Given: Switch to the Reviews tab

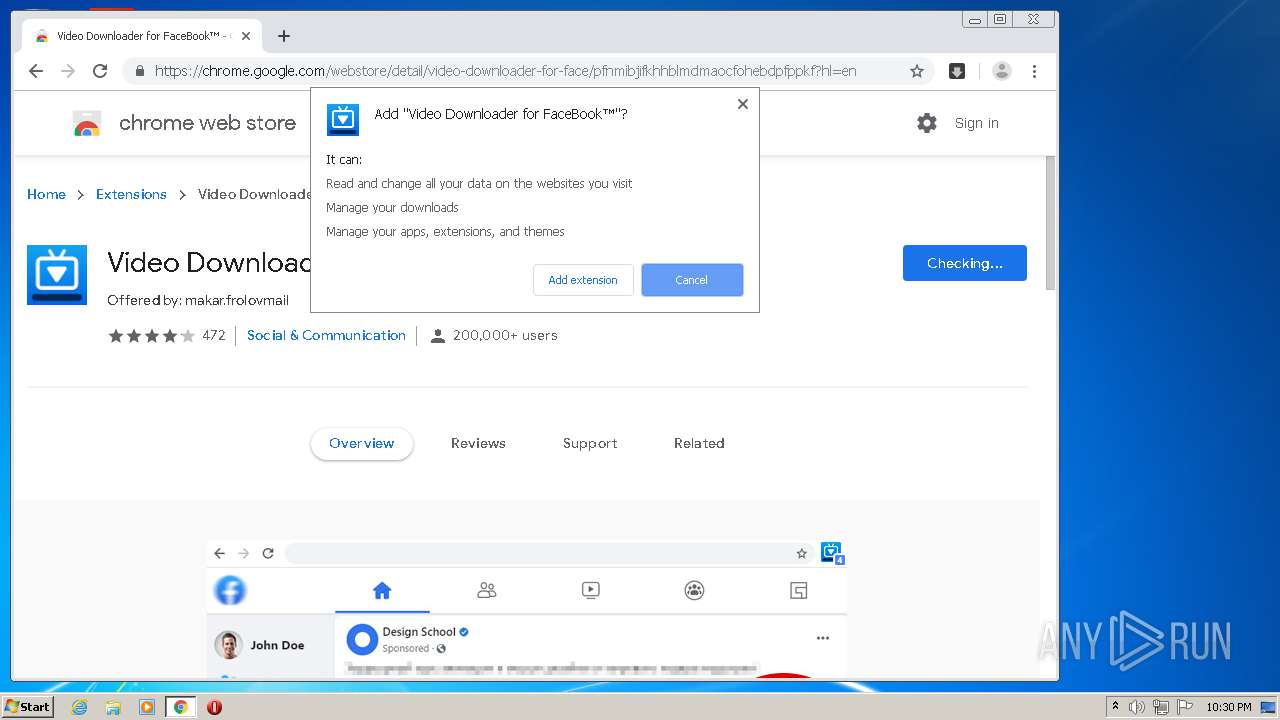Looking at the screenshot, I should [478, 443].
